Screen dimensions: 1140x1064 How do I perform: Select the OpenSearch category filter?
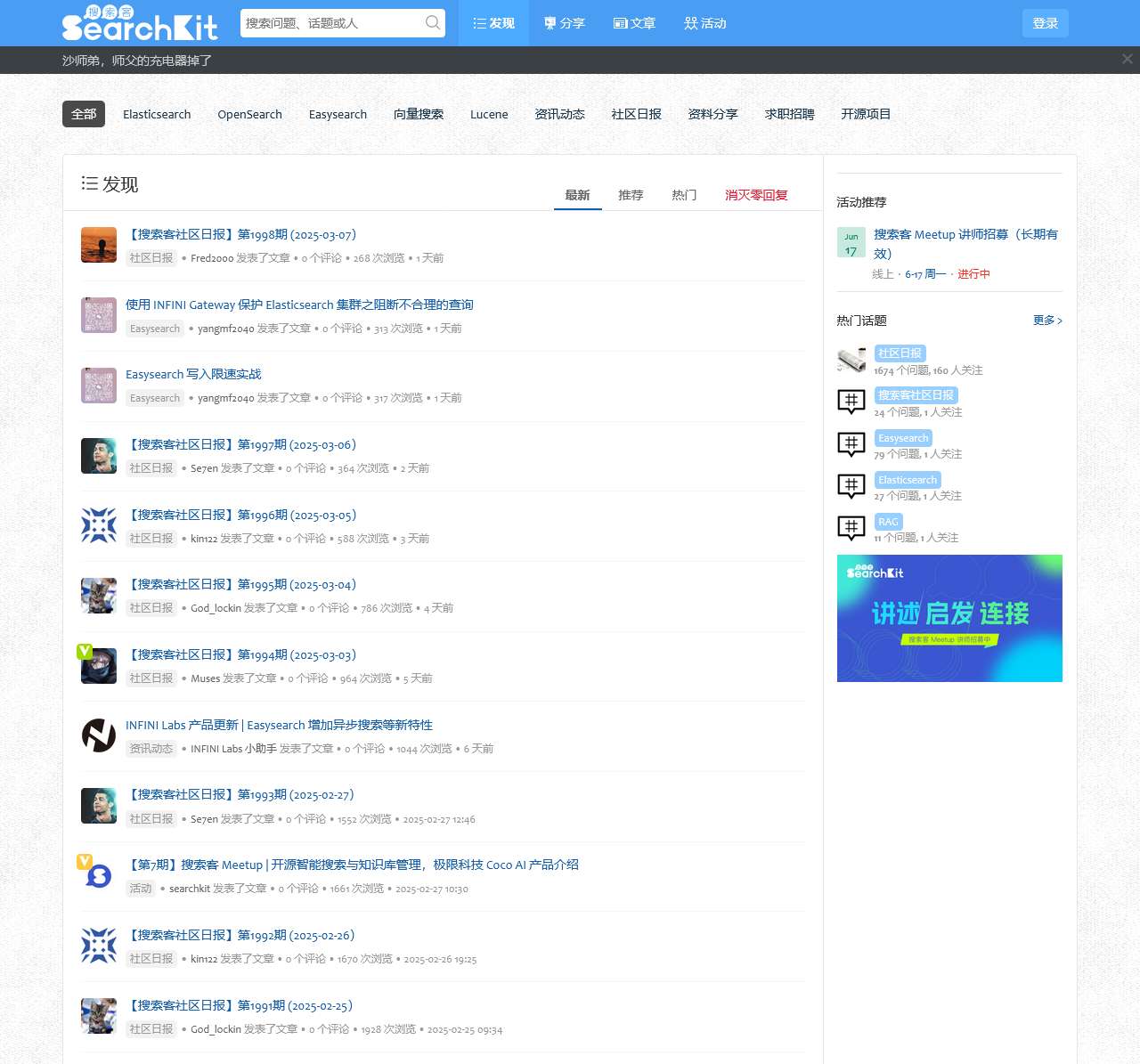(x=249, y=114)
